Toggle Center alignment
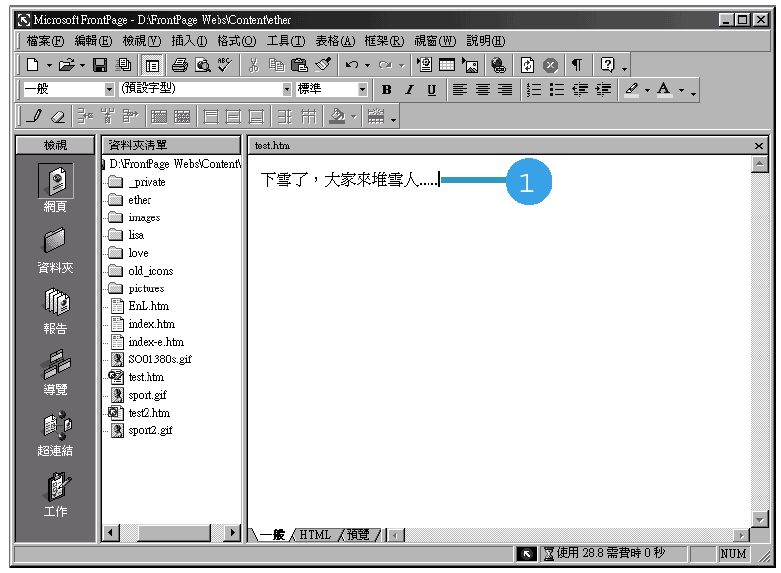 click(x=482, y=90)
